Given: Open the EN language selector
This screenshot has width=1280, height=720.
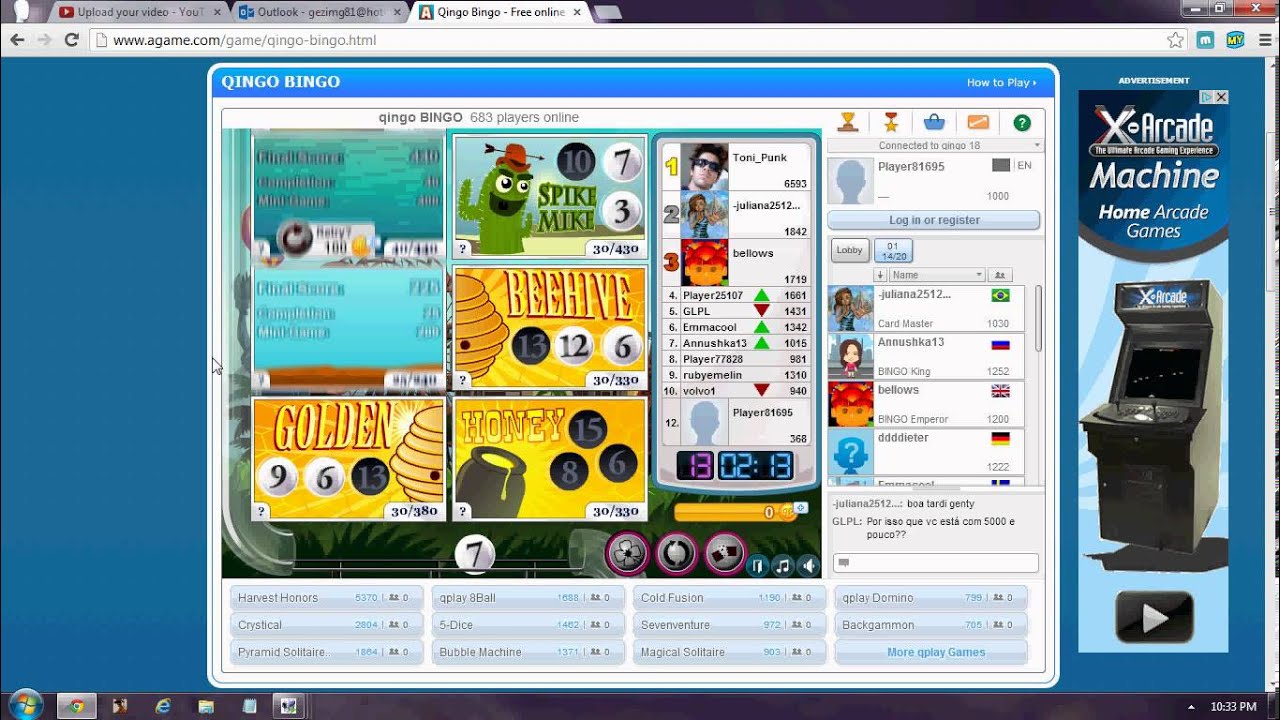Looking at the screenshot, I should click(x=1012, y=166).
